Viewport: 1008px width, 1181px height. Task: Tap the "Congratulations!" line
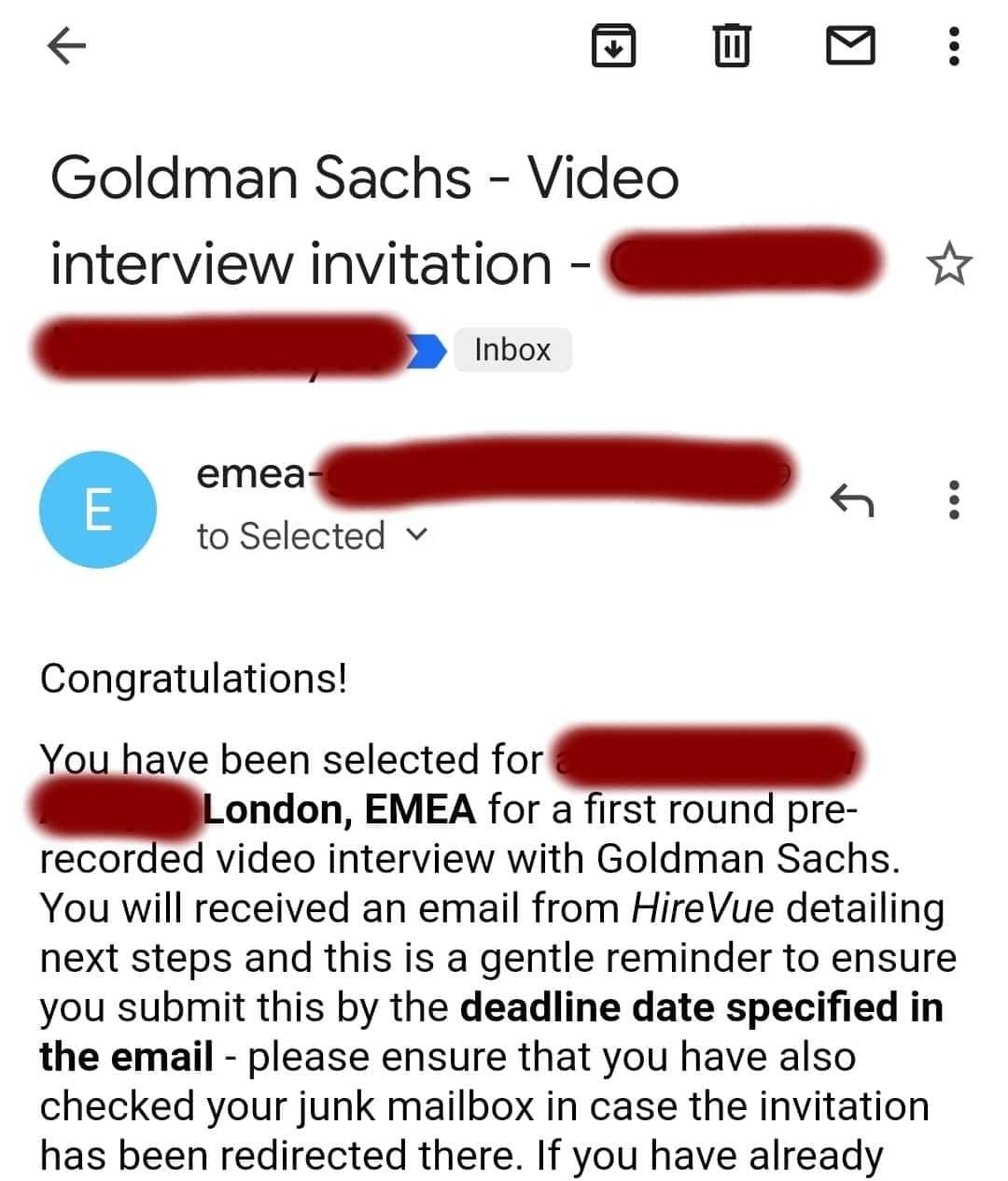click(x=193, y=678)
